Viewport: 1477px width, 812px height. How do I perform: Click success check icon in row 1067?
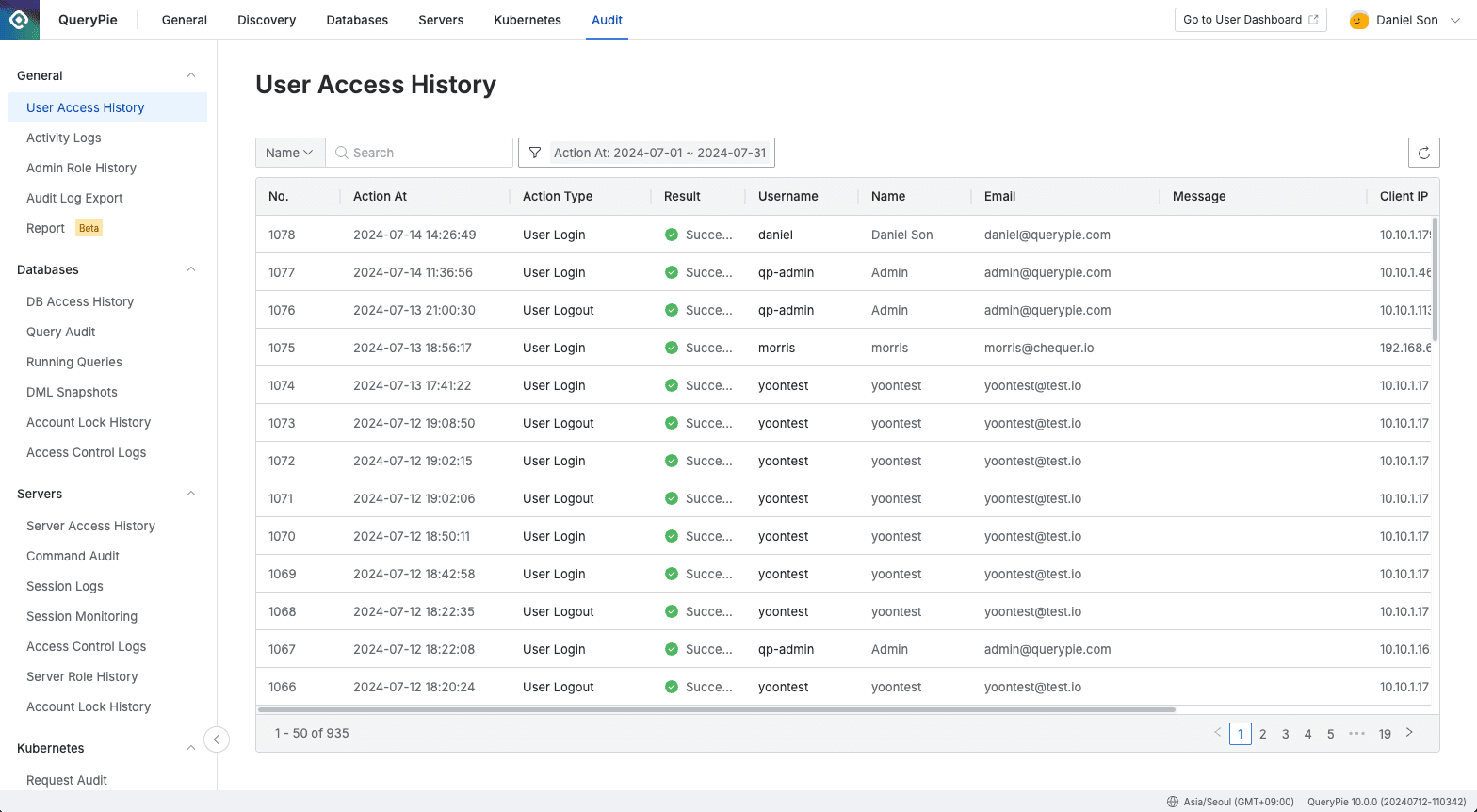pyautogui.click(x=672, y=649)
